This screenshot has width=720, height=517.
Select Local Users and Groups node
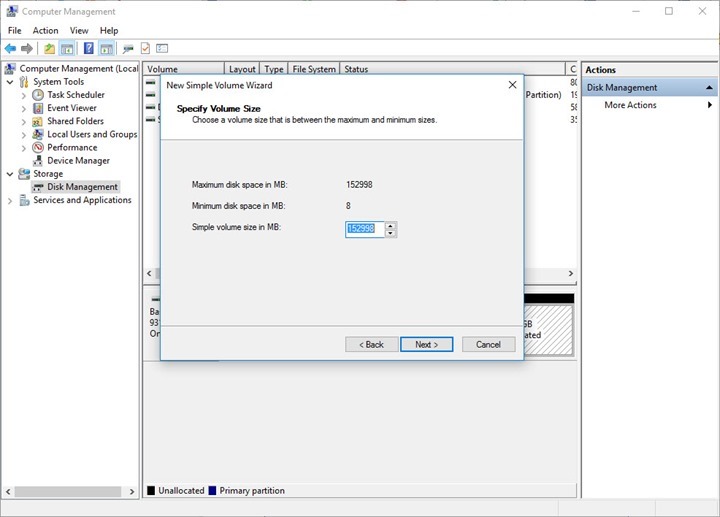(x=92, y=134)
